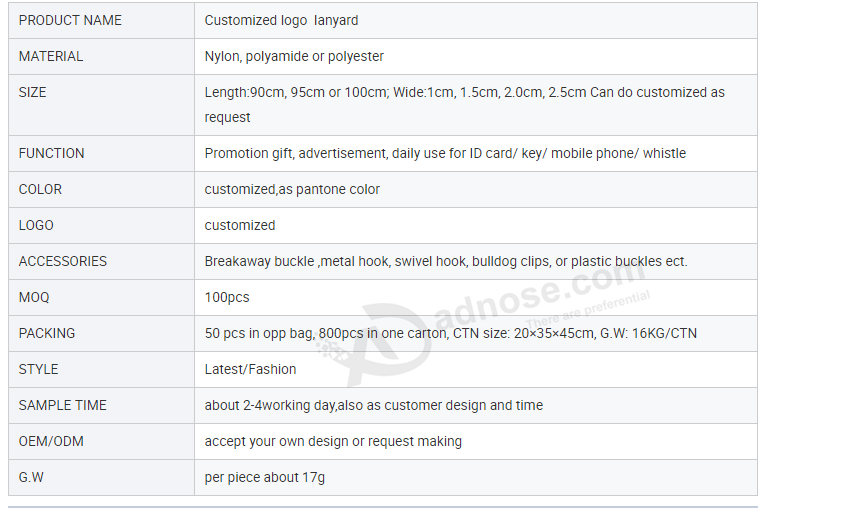
Task: Select the STYLE value 'Latest/Fashion'
Action: pos(250,369)
